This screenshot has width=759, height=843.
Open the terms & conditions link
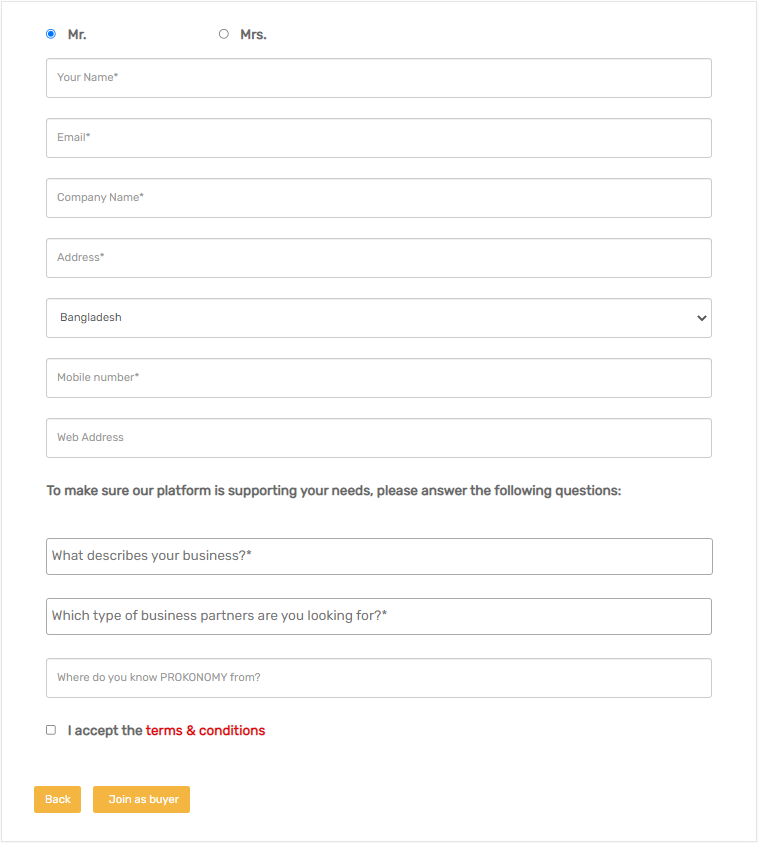point(205,731)
